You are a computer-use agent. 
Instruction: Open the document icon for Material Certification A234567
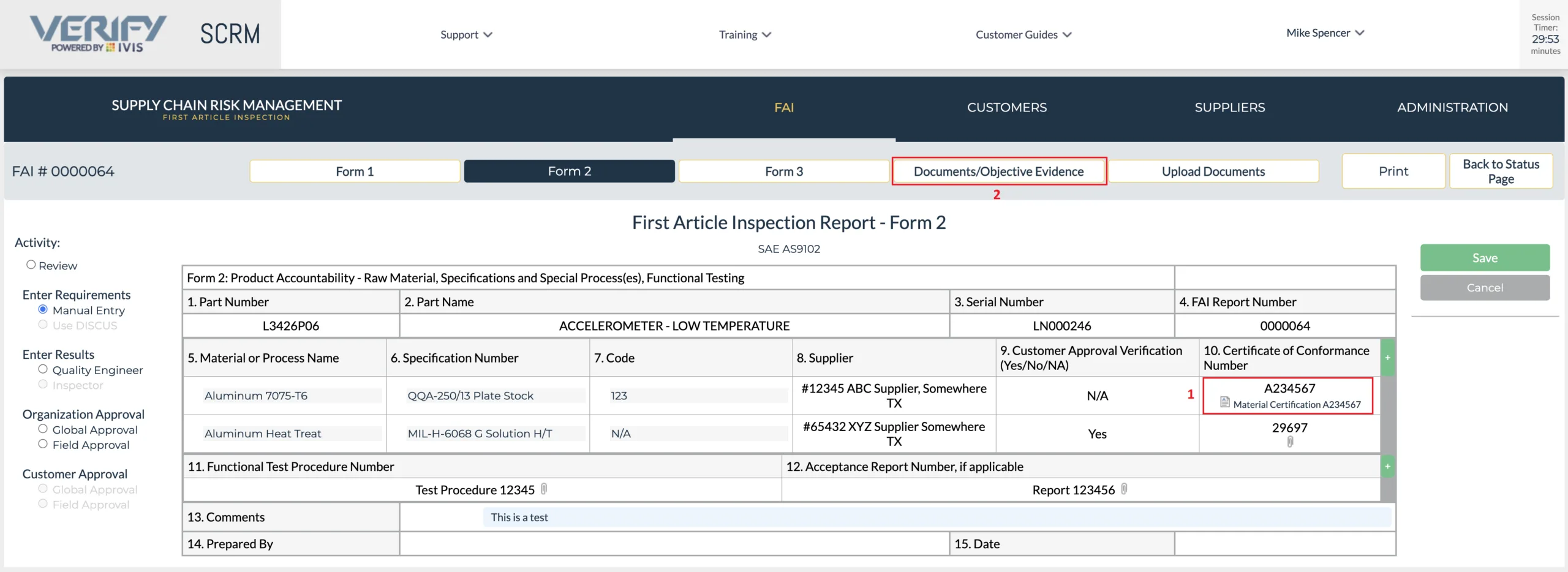point(1224,402)
